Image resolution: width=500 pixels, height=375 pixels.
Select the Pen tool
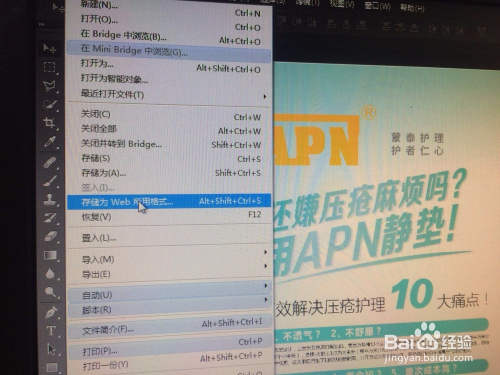[x=51, y=313]
